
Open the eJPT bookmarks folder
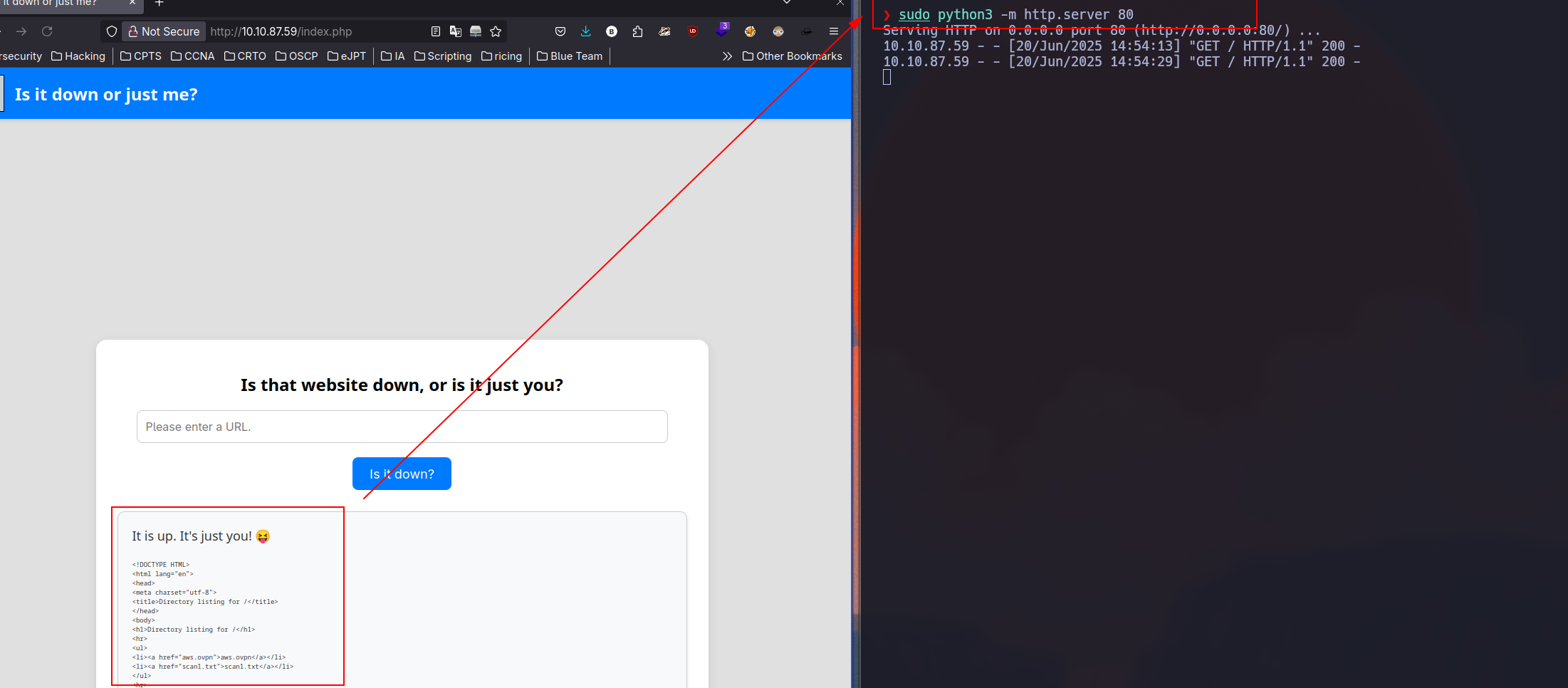click(x=347, y=56)
